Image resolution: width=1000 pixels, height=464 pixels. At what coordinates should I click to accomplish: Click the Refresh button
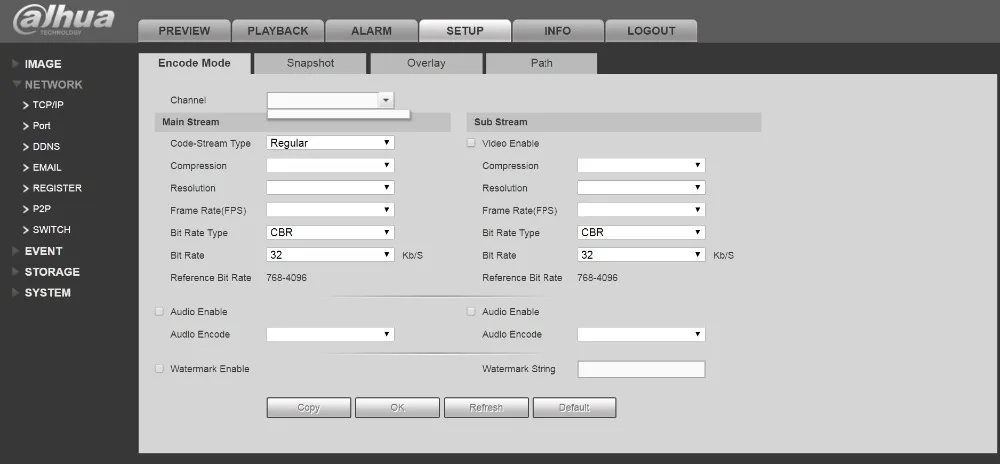point(486,407)
